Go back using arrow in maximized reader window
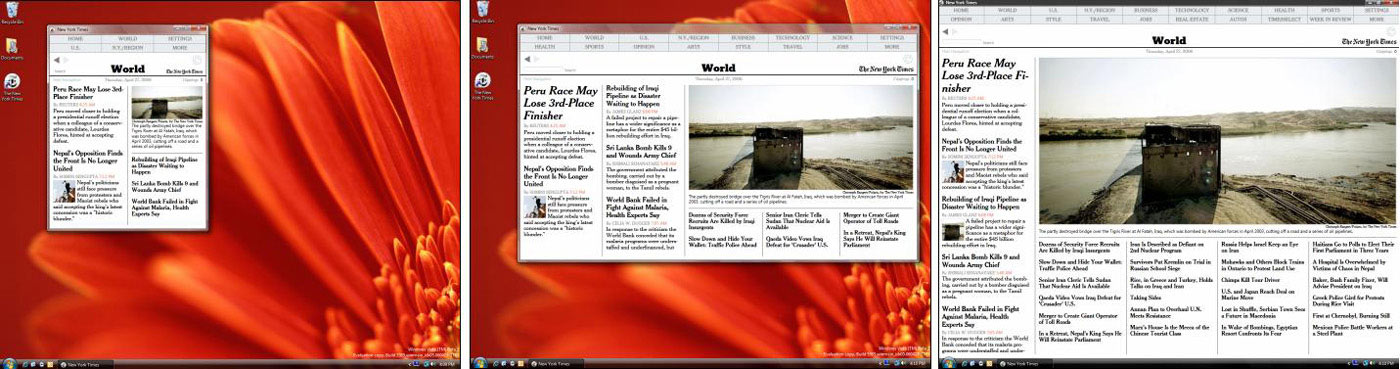 [x=945, y=32]
